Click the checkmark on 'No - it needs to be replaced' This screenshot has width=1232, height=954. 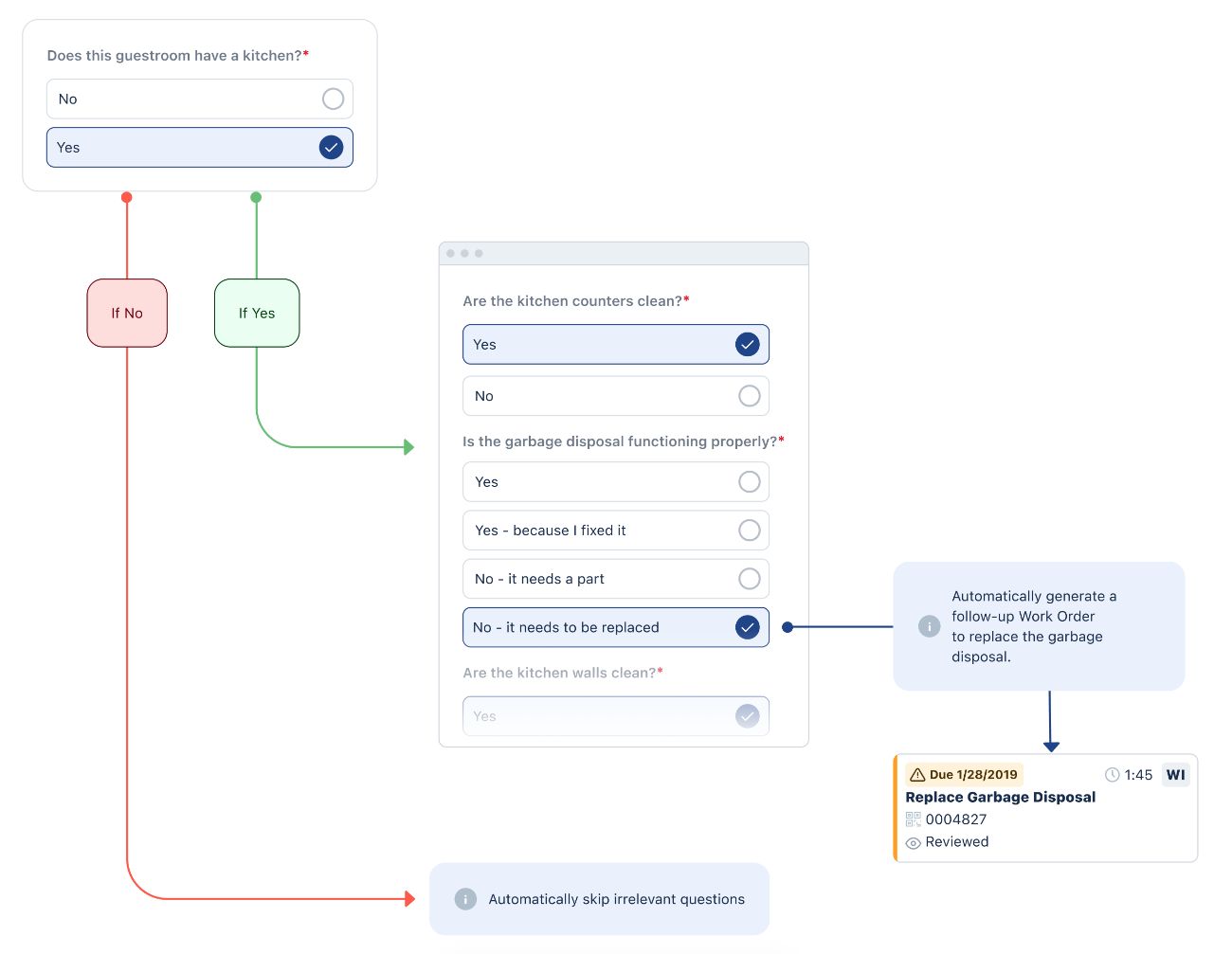[747, 627]
